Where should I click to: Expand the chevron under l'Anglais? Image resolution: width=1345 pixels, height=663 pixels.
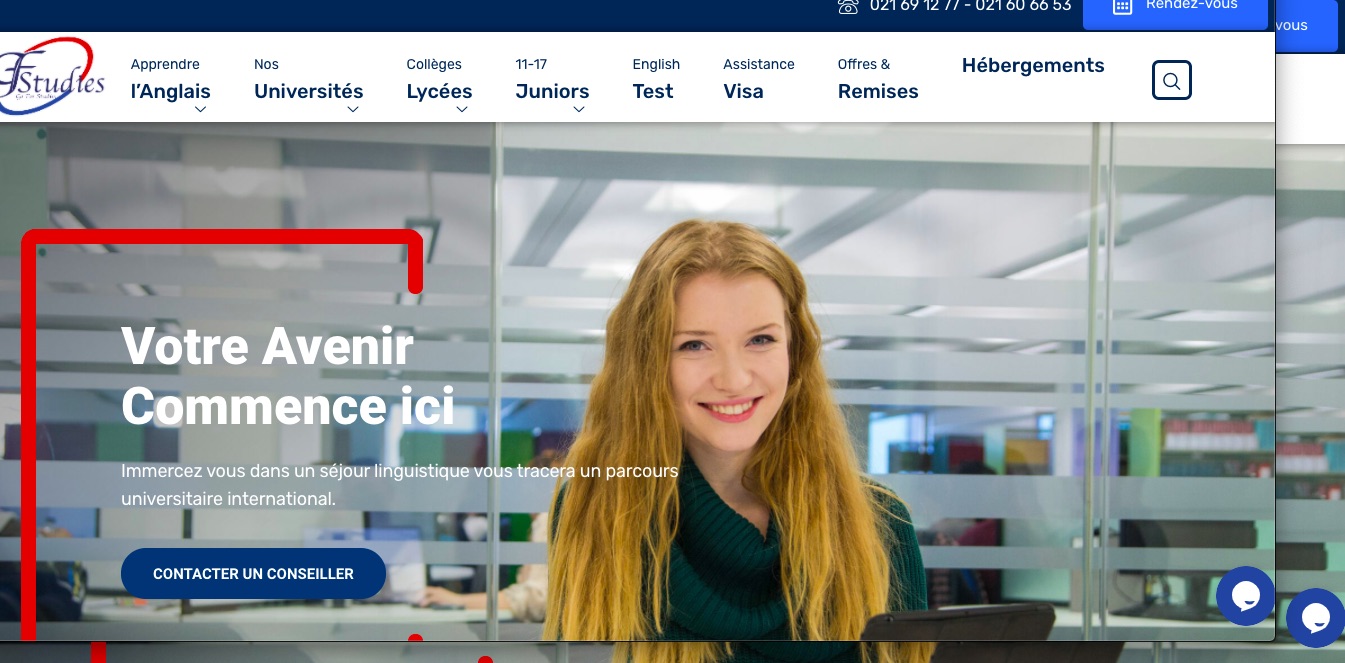(200, 110)
